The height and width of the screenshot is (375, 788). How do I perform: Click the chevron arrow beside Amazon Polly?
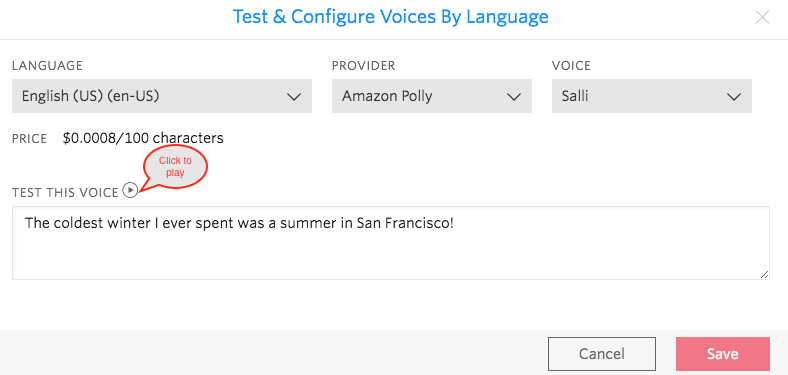click(514, 97)
